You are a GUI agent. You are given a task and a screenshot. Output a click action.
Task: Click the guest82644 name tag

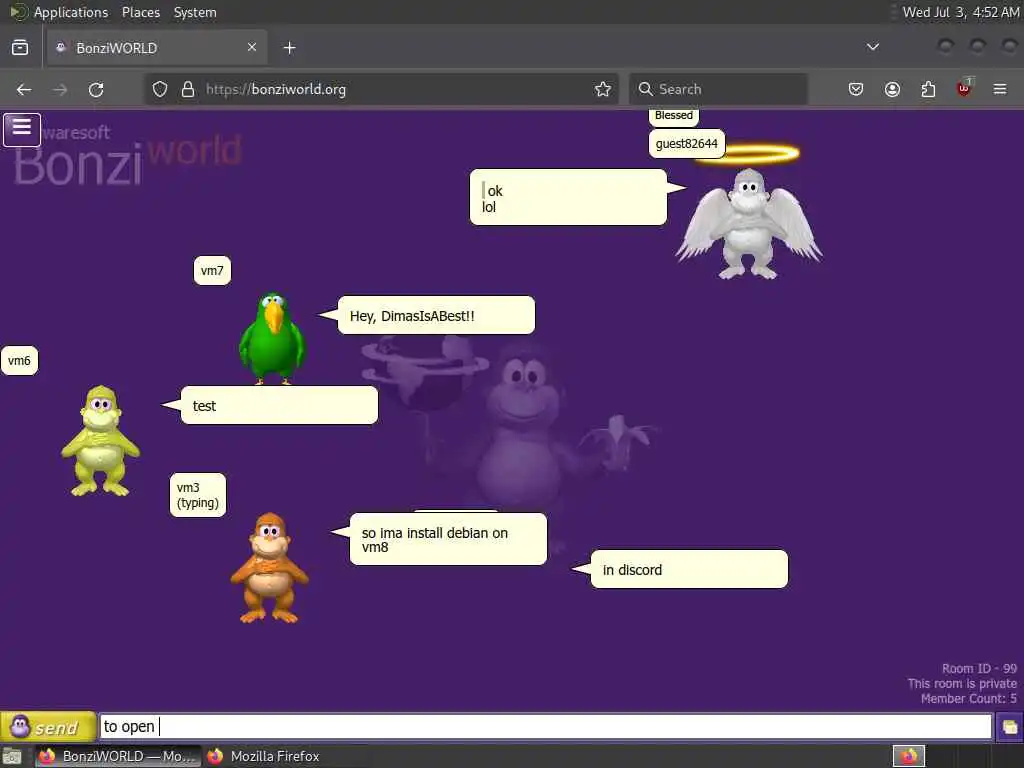click(686, 144)
